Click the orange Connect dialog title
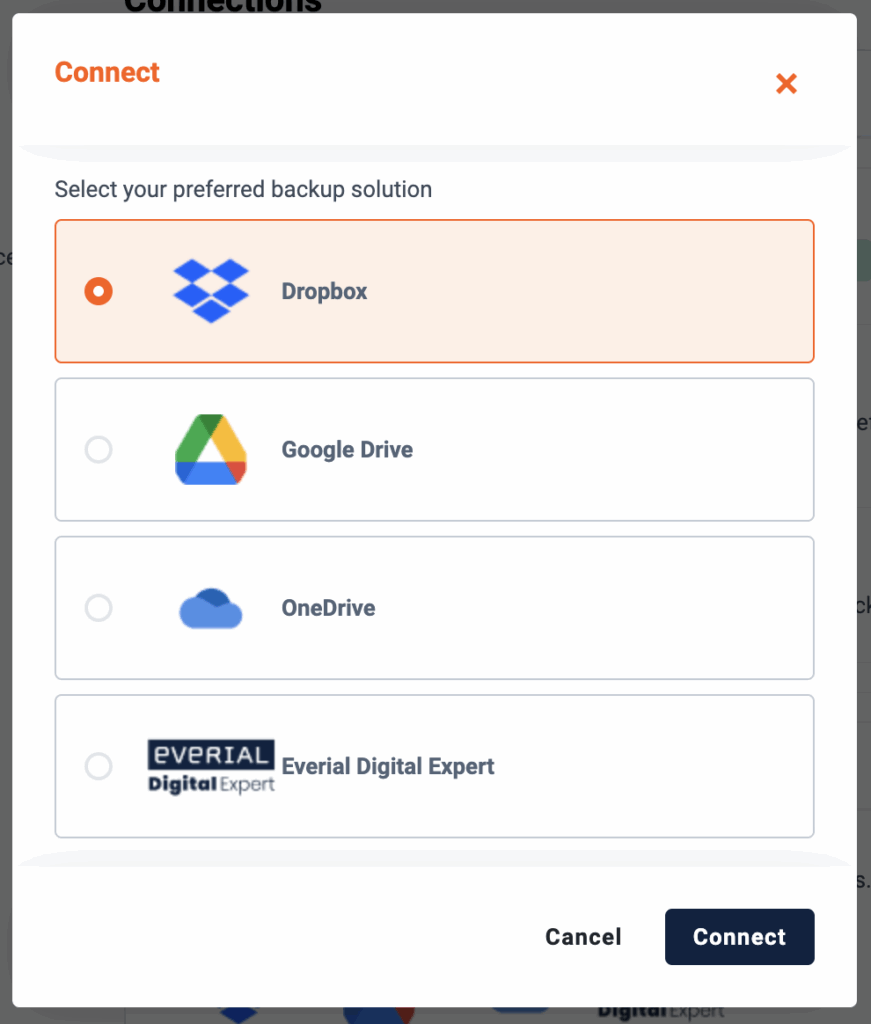This screenshot has height=1024, width=871. (107, 72)
